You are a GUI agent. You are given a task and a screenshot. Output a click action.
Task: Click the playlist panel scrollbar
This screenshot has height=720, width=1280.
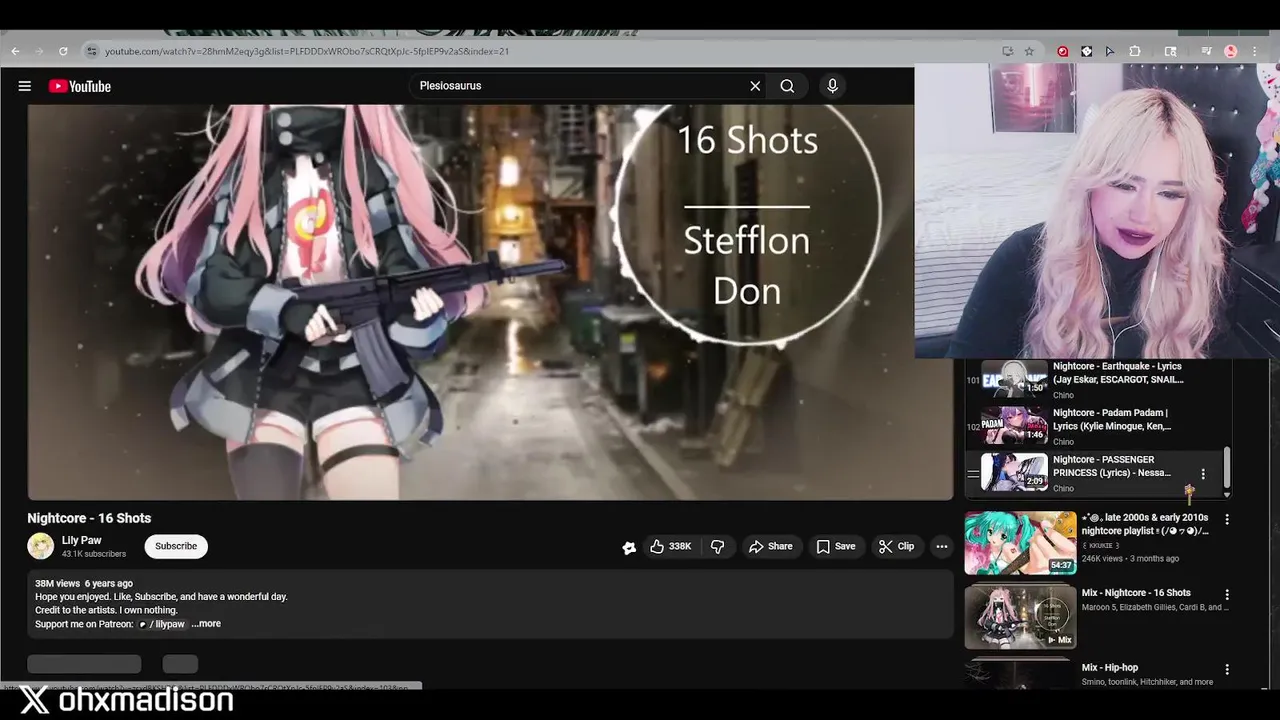pyautogui.click(x=1227, y=467)
